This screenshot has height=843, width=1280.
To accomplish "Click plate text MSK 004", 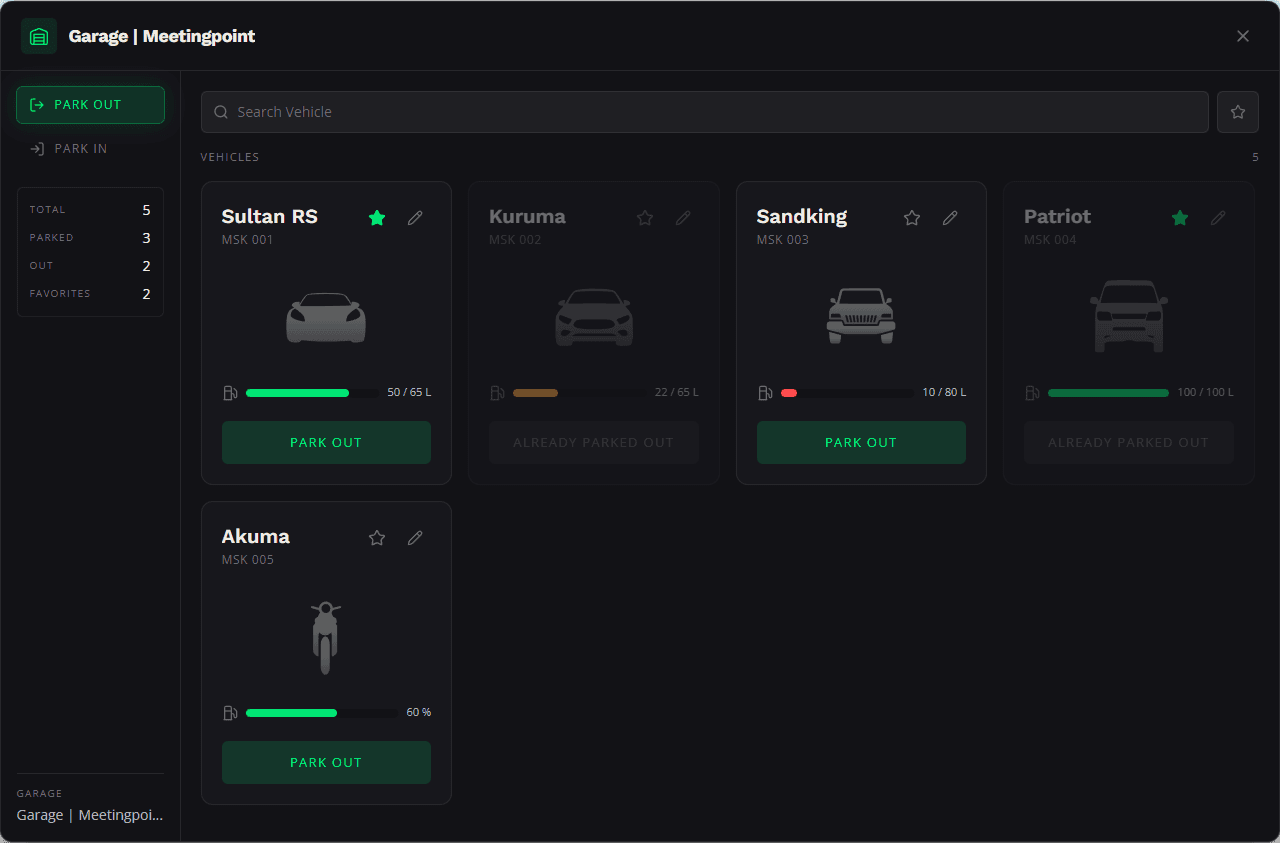I will click(x=1051, y=240).
